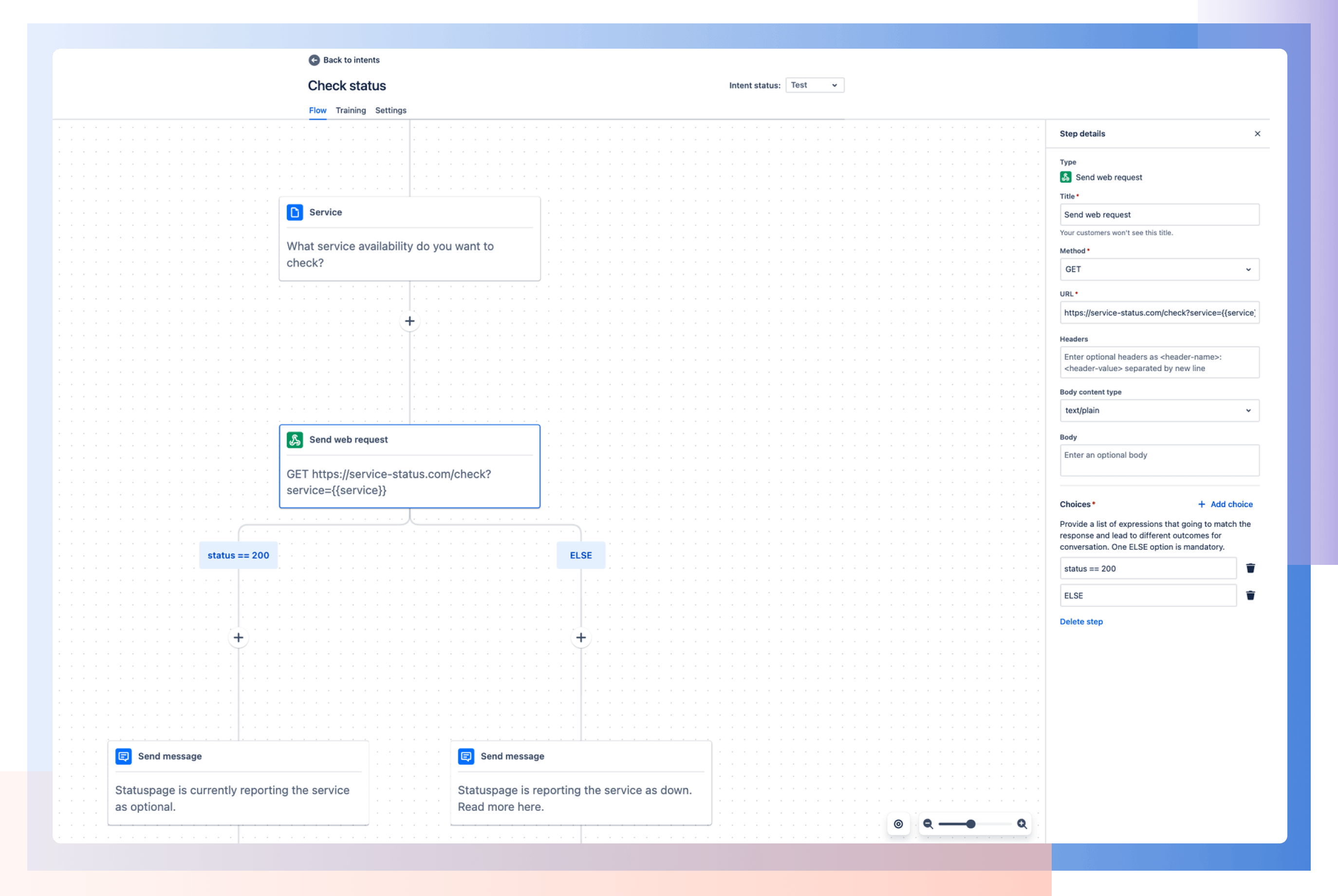Click the Service node document icon
This screenshot has height=896, width=1338.
(x=295, y=211)
